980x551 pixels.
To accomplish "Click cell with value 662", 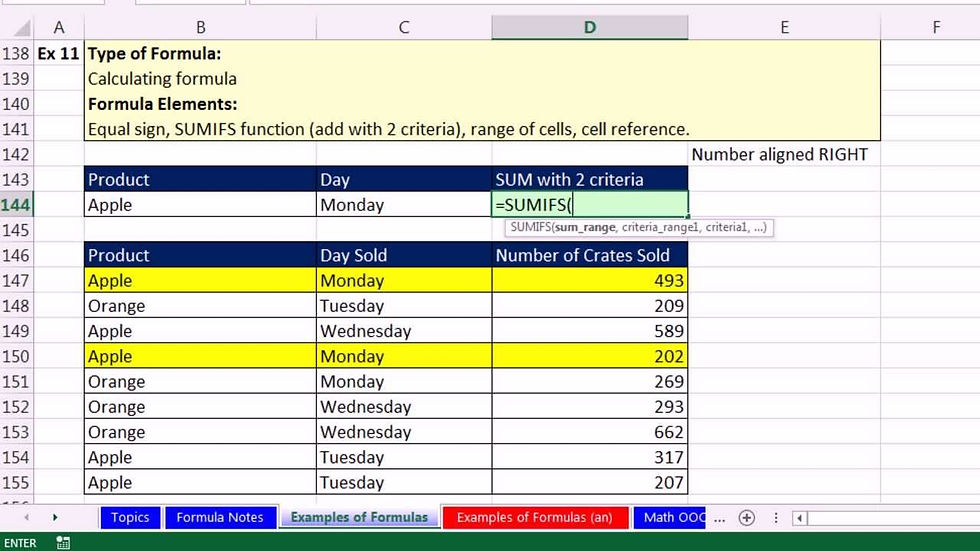I will pyautogui.click(x=589, y=432).
